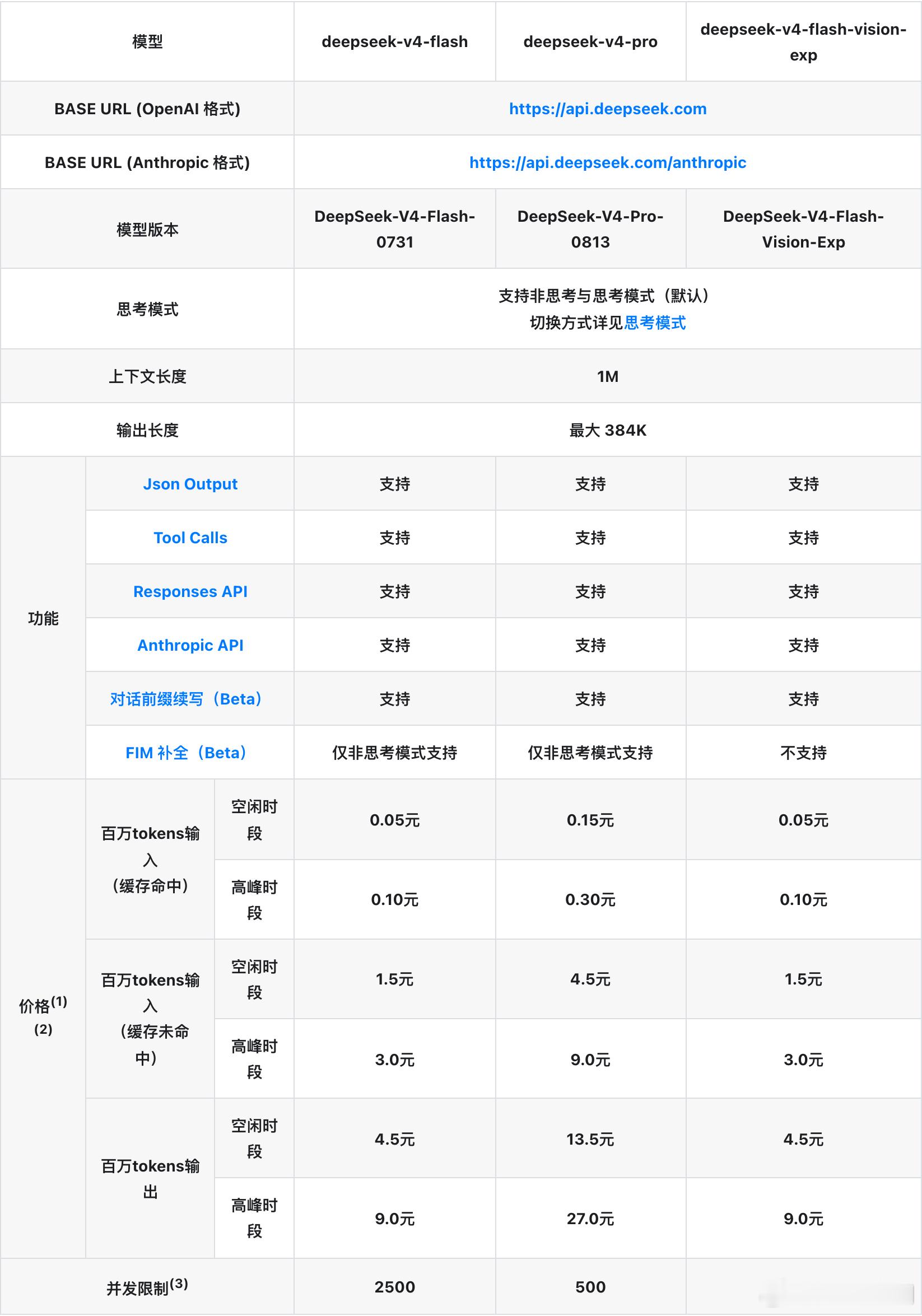922x1316 pixels.
Task: Click the BASE URL (Anthropic 格式) label
Action: [x=147, y=163]
